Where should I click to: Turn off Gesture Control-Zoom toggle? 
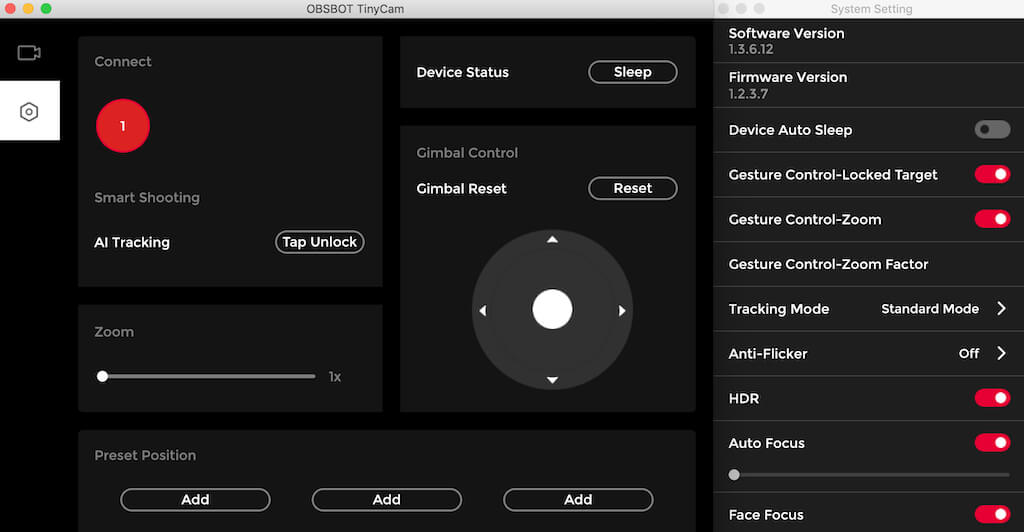pyautogui.click(x=992, y=219)
